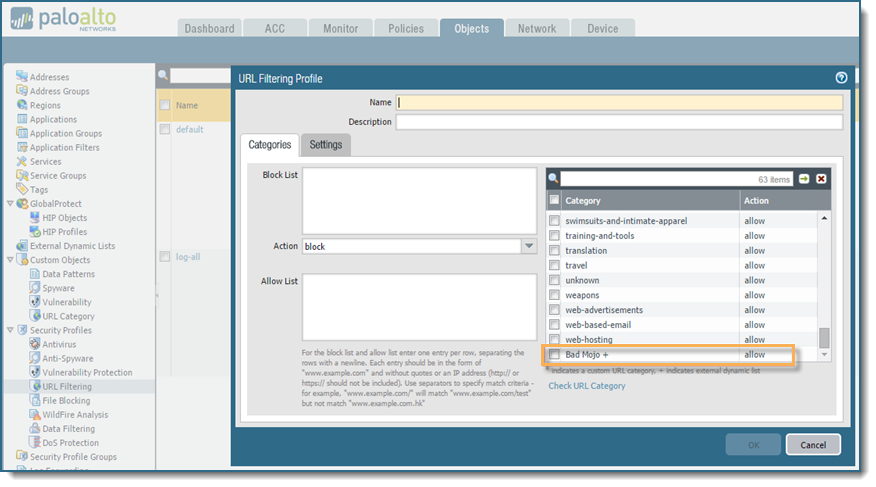The height and width of the screenshot is (487, 876).
Task: Click the green arrow apply-filter icon
Action: (x=804, y=179)
